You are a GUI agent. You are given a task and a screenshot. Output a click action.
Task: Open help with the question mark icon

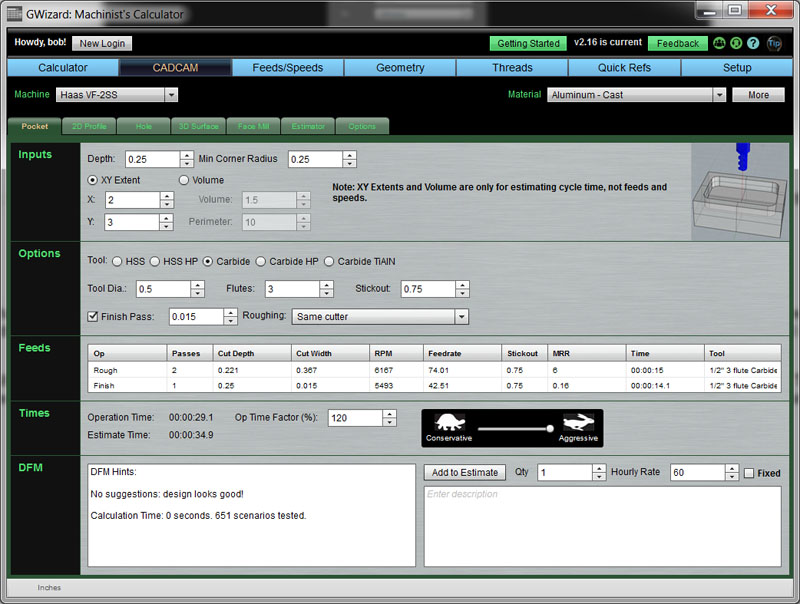753,43
